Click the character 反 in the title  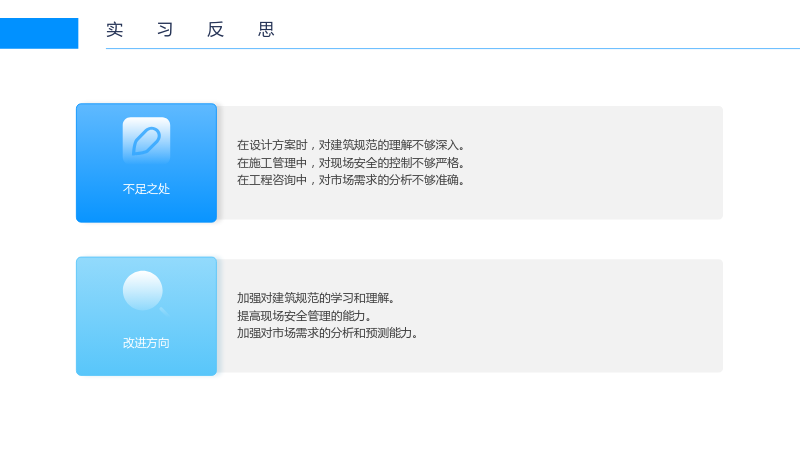pos(215,30)
